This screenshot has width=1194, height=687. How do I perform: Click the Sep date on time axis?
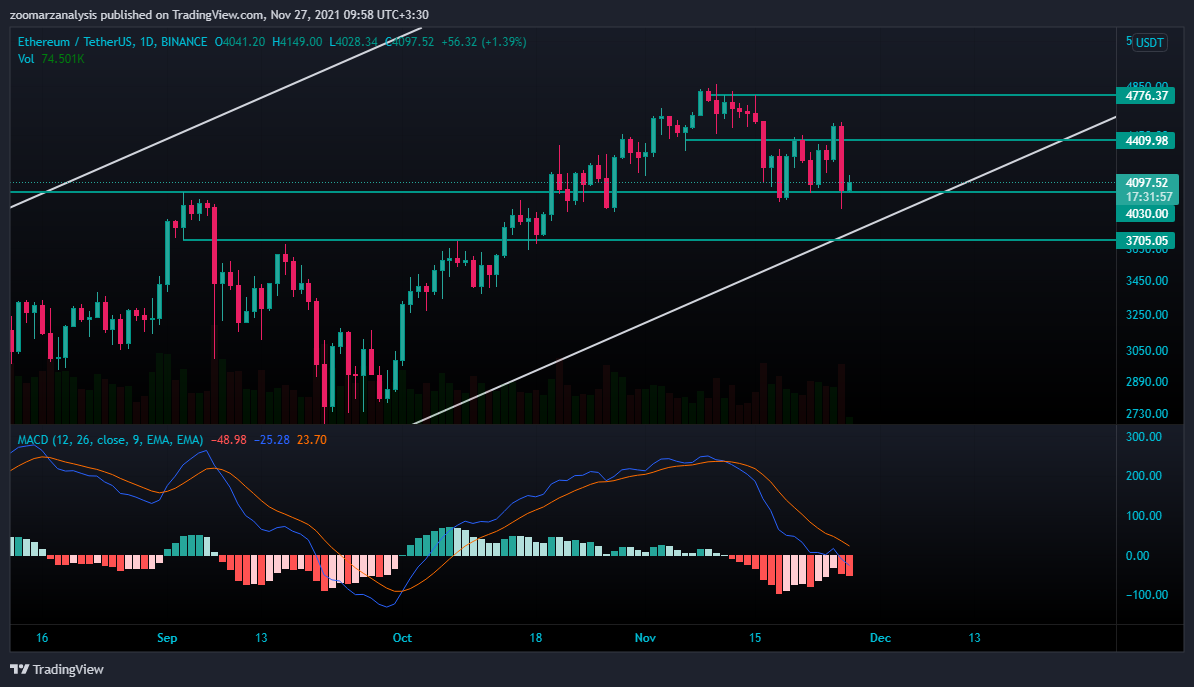[x=167, y=637]
